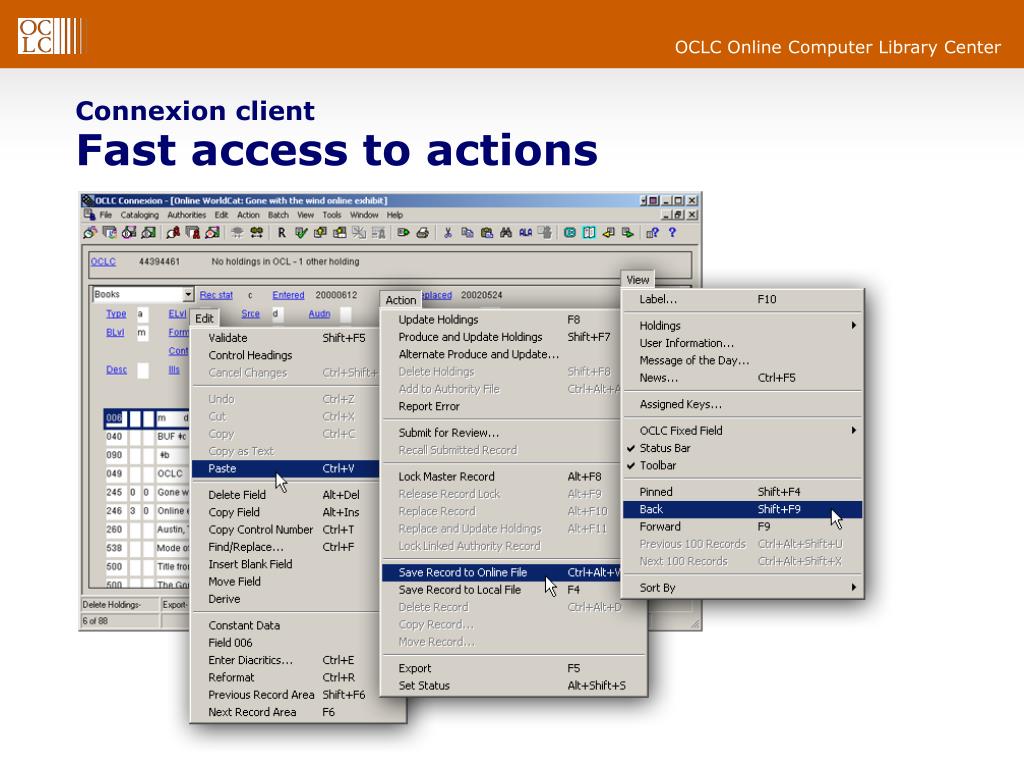The height and width of the screenshot is (768, 1024).
Task: Click the OCLC number link
Action: tap(103, 261)
